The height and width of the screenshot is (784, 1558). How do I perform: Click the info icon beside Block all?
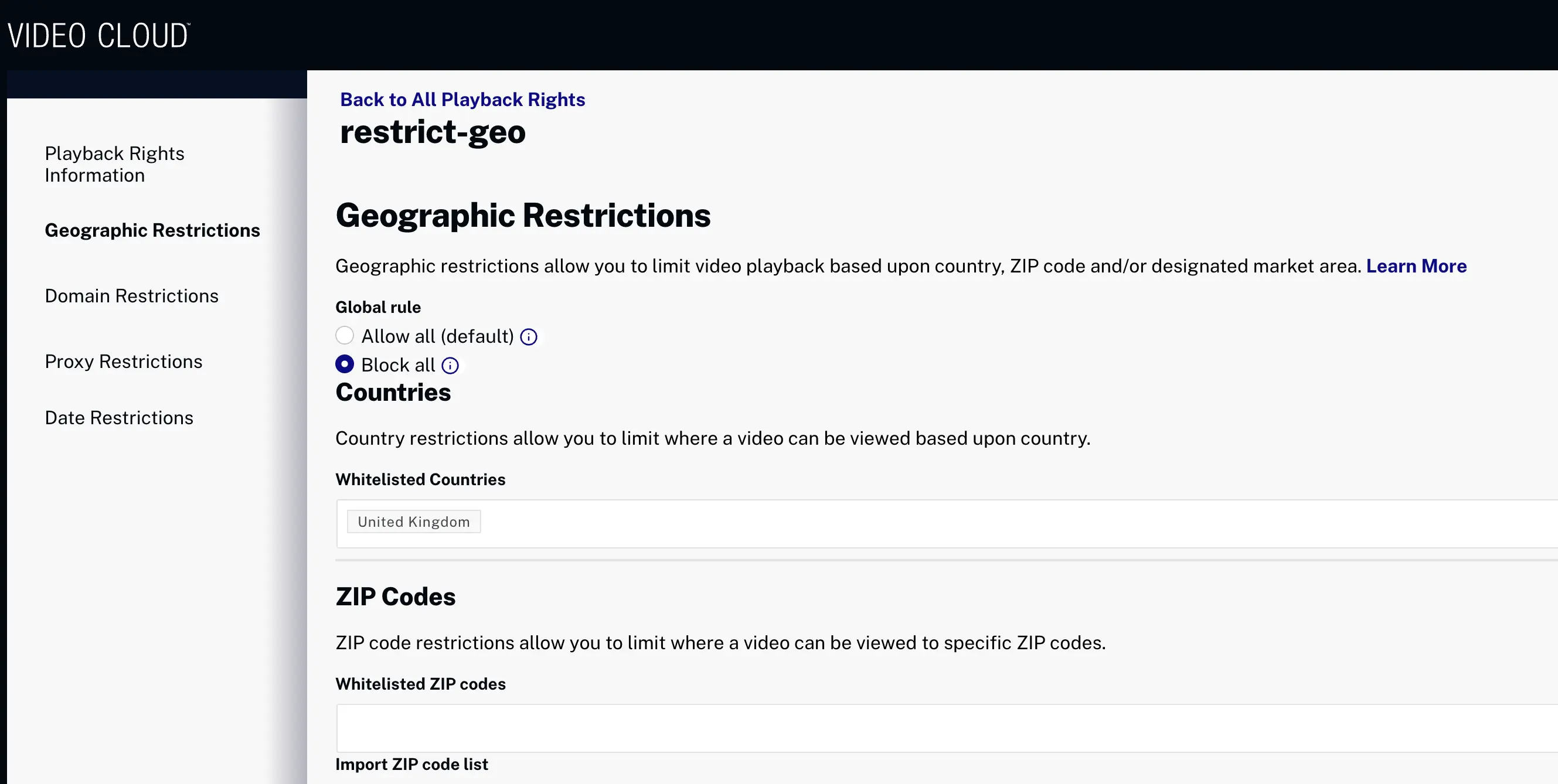450,365
